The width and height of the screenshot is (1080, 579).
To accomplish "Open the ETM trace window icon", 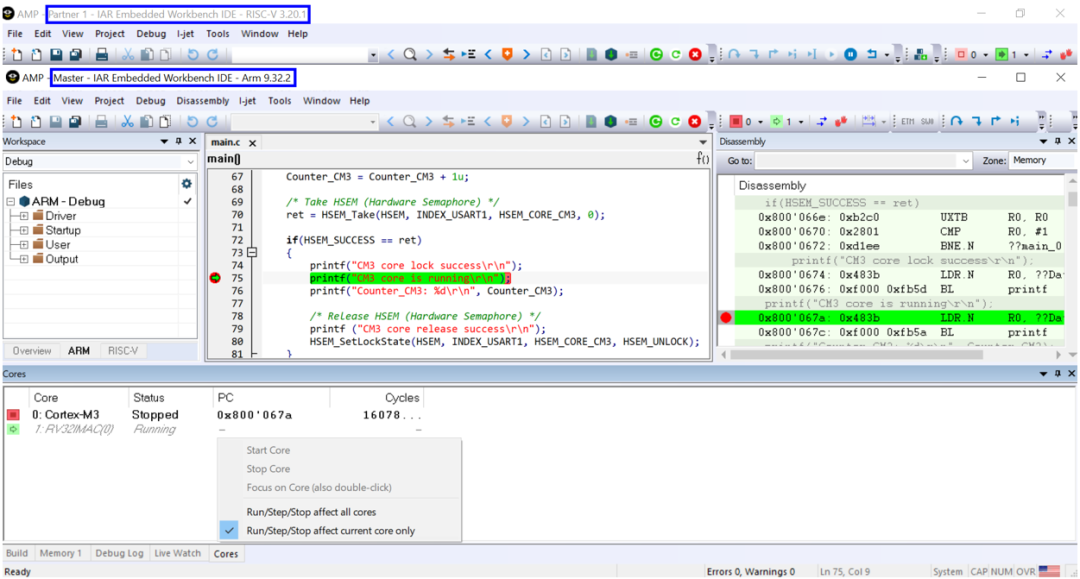I will [x=908, y=120].
